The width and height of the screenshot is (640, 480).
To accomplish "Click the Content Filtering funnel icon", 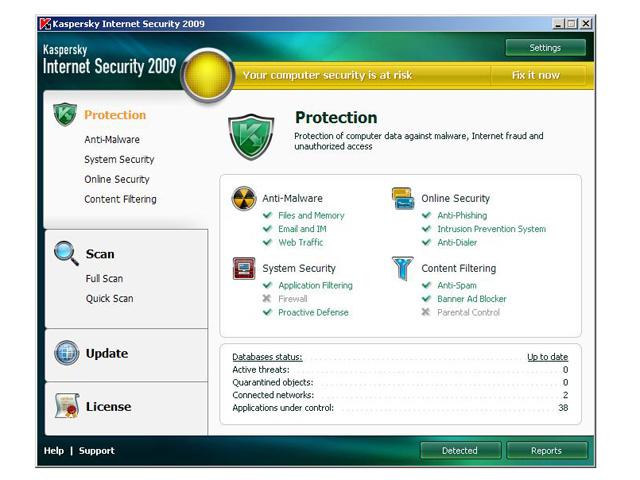I will pos(403,268).
